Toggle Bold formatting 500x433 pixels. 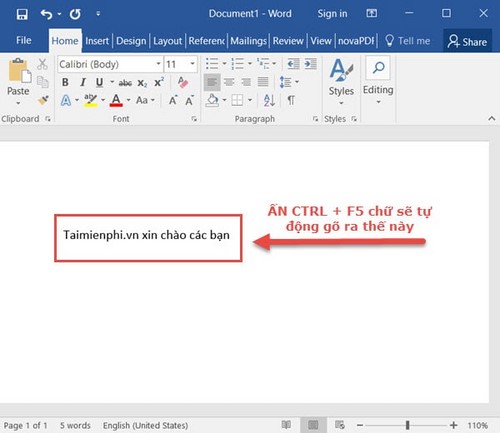(x=65, y=82)
